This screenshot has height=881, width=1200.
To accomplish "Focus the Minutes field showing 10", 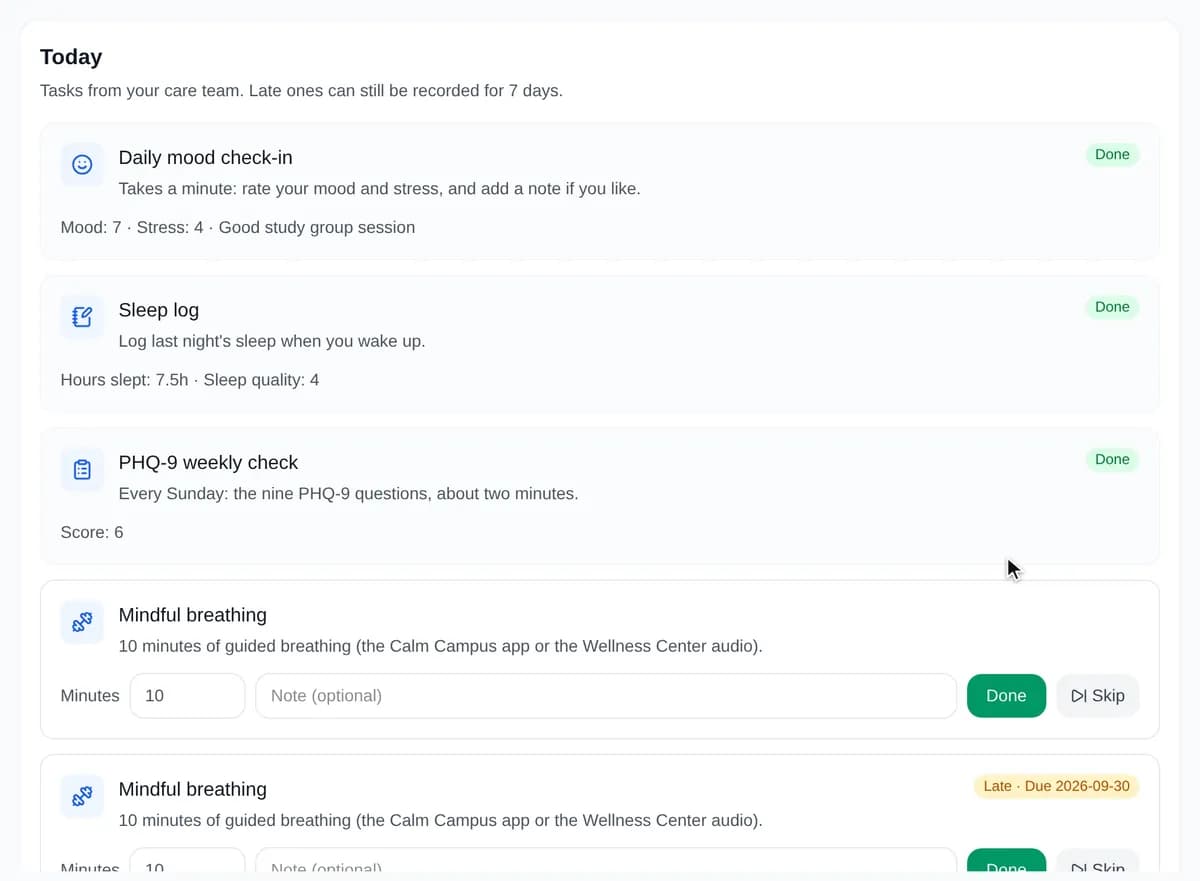I will click(x=187, y=696).
